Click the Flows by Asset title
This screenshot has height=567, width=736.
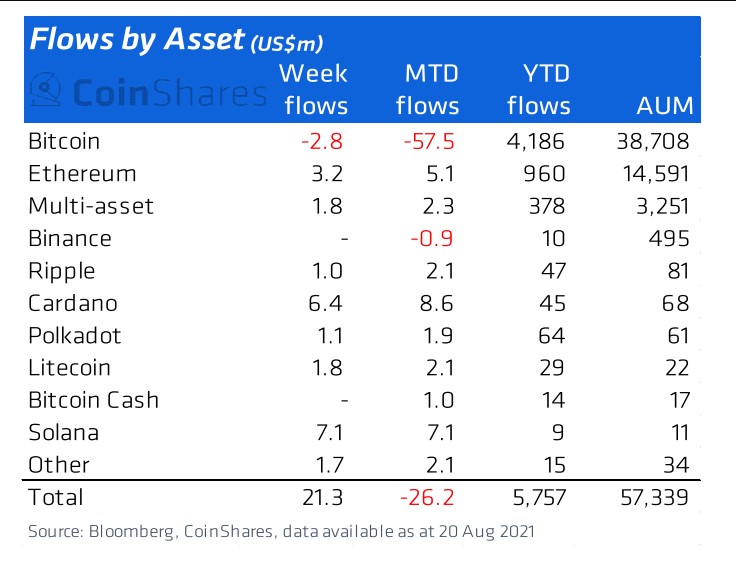(137, 40)
